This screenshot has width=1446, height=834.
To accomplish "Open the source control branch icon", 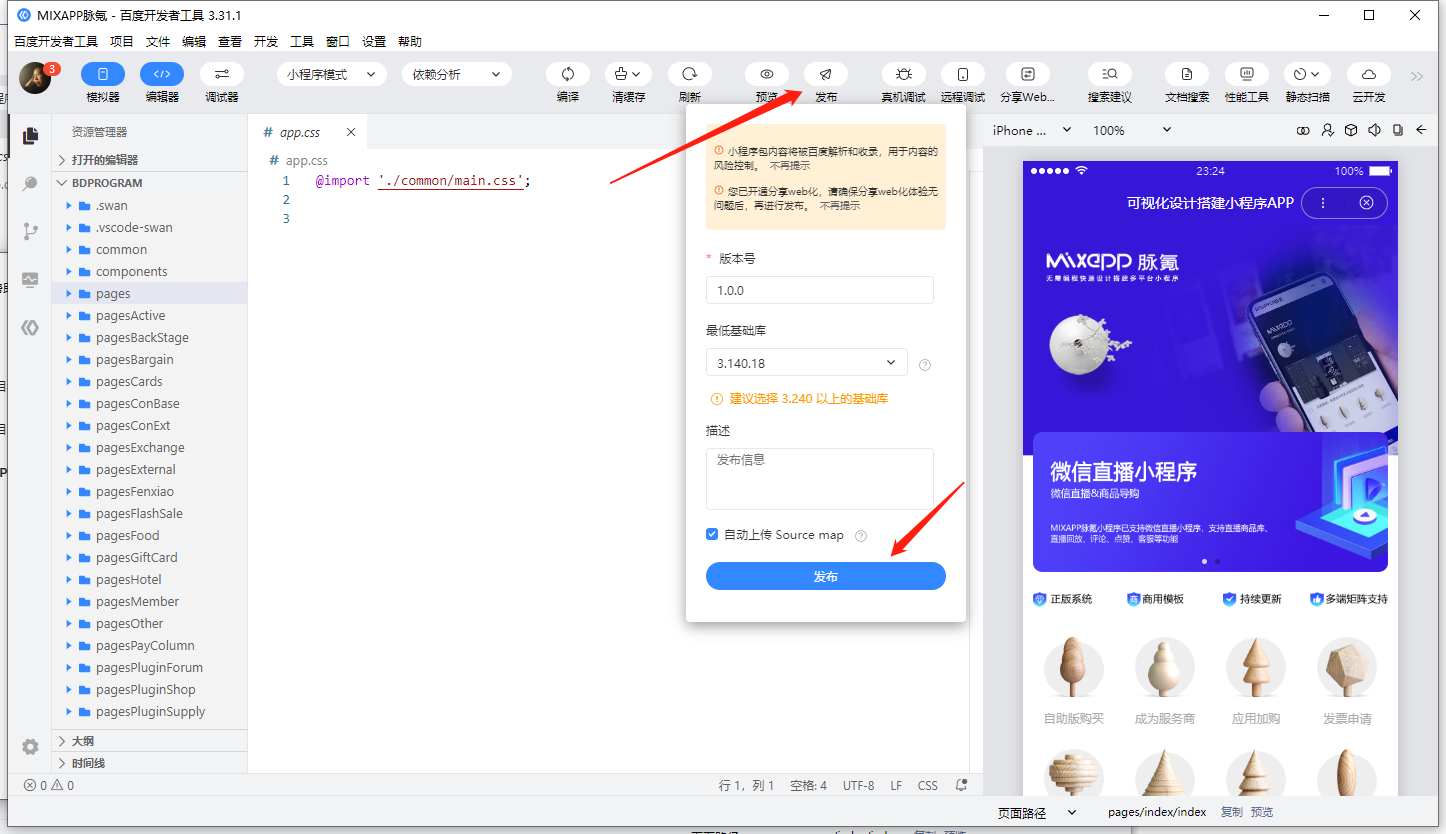I will click(30, 231).
